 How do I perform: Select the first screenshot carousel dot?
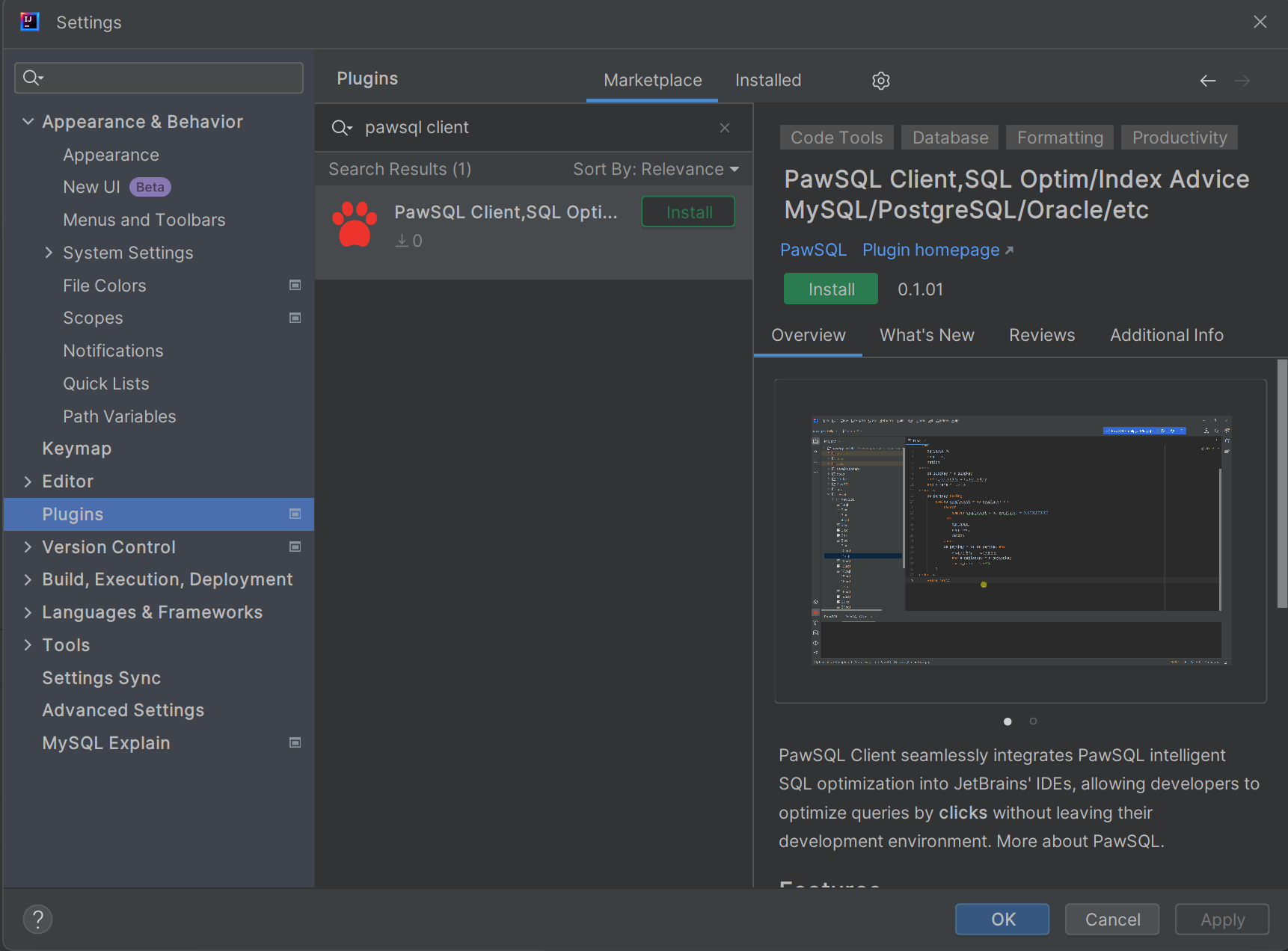click(x=1008, y=721)
